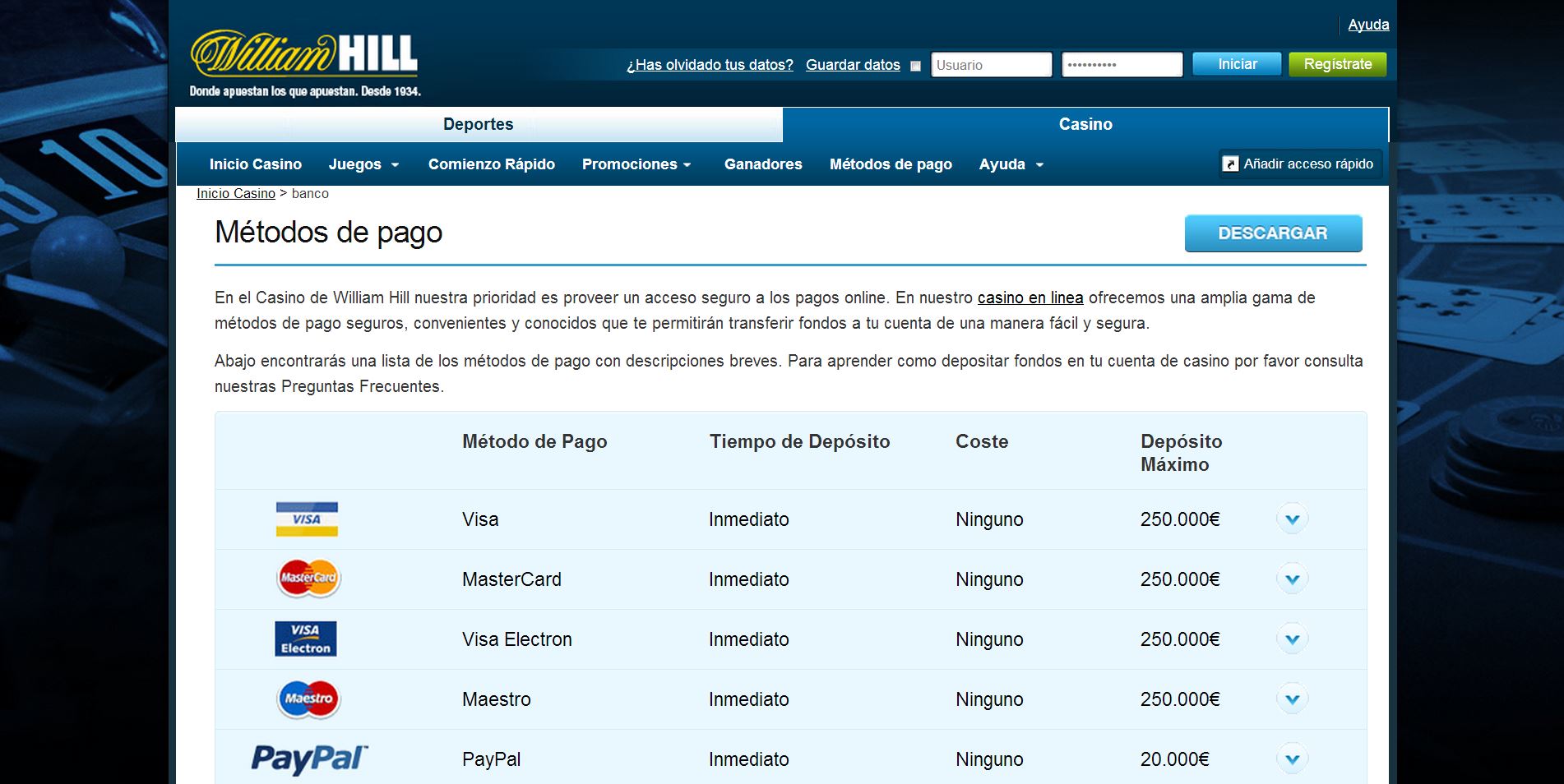Viewport: 1564px width, 784px height.
Task: Switch to the Deportes tab
Action: (479, 124)
